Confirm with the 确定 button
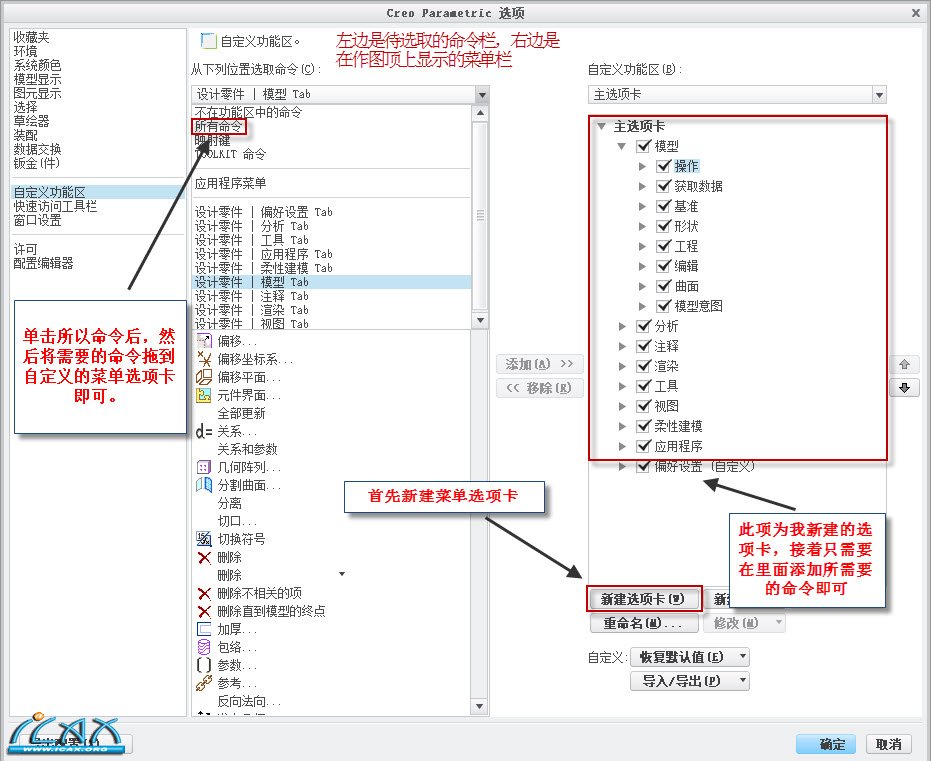Image resolution: width=931 pixels, height=761 pixels. pyautogui.click(x=825, y=744)
